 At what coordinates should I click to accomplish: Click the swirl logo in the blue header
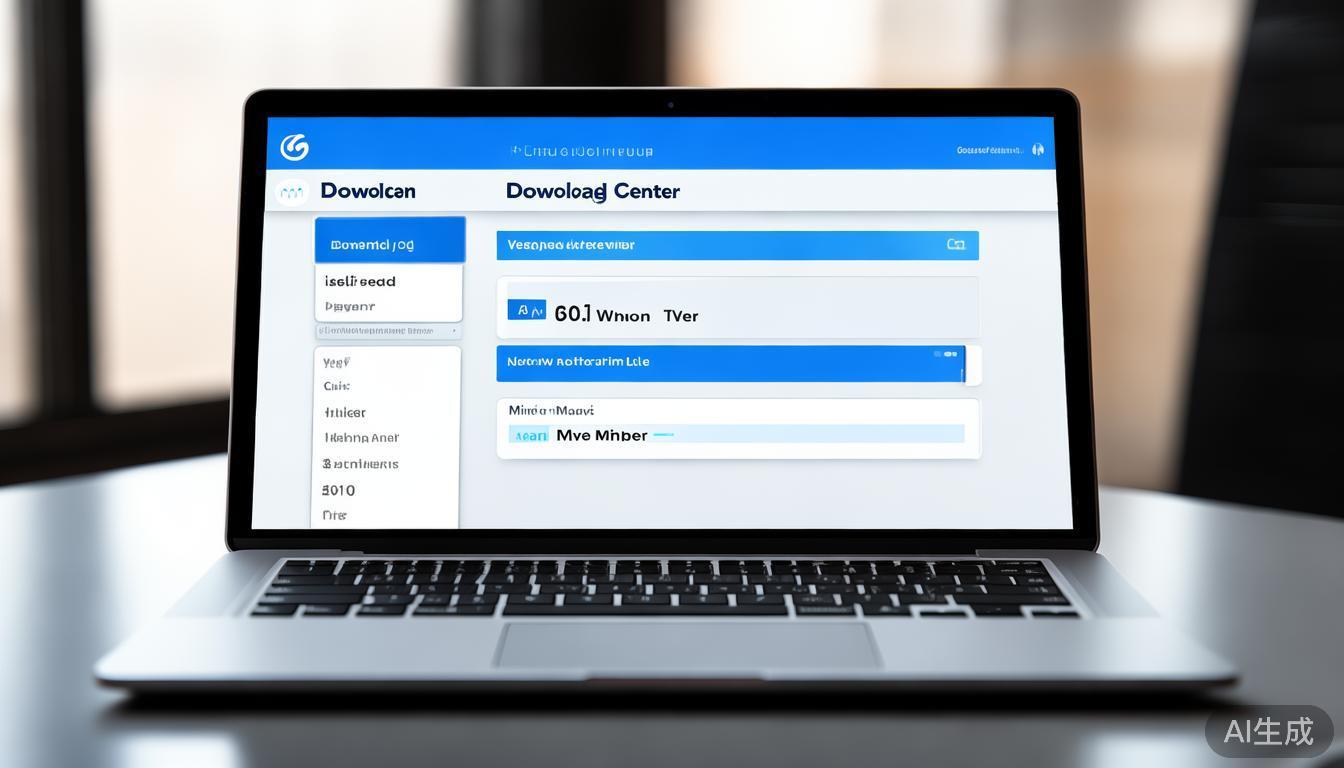294,148
